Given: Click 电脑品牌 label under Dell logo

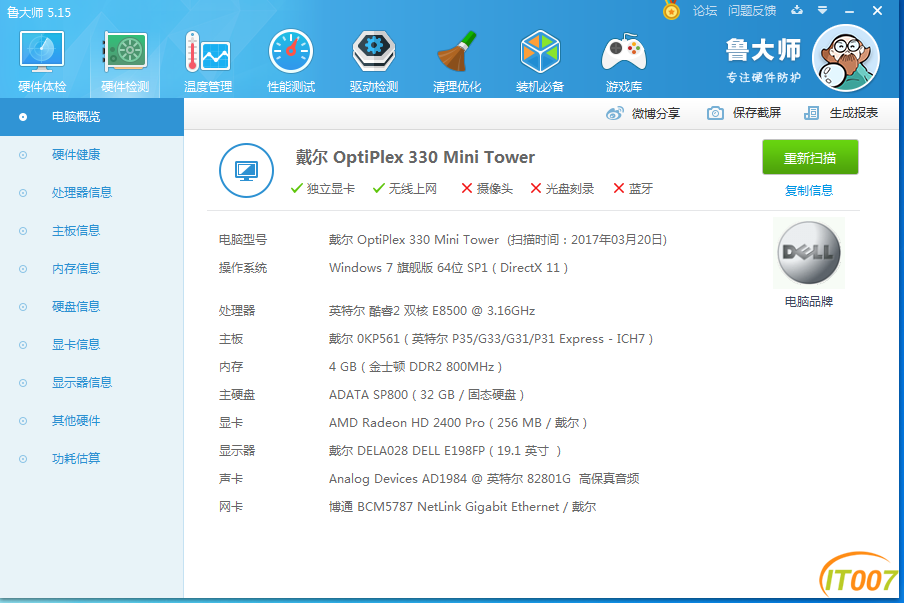Looking at the screenshot, I should pyautogui.click(x=809, y=302).
